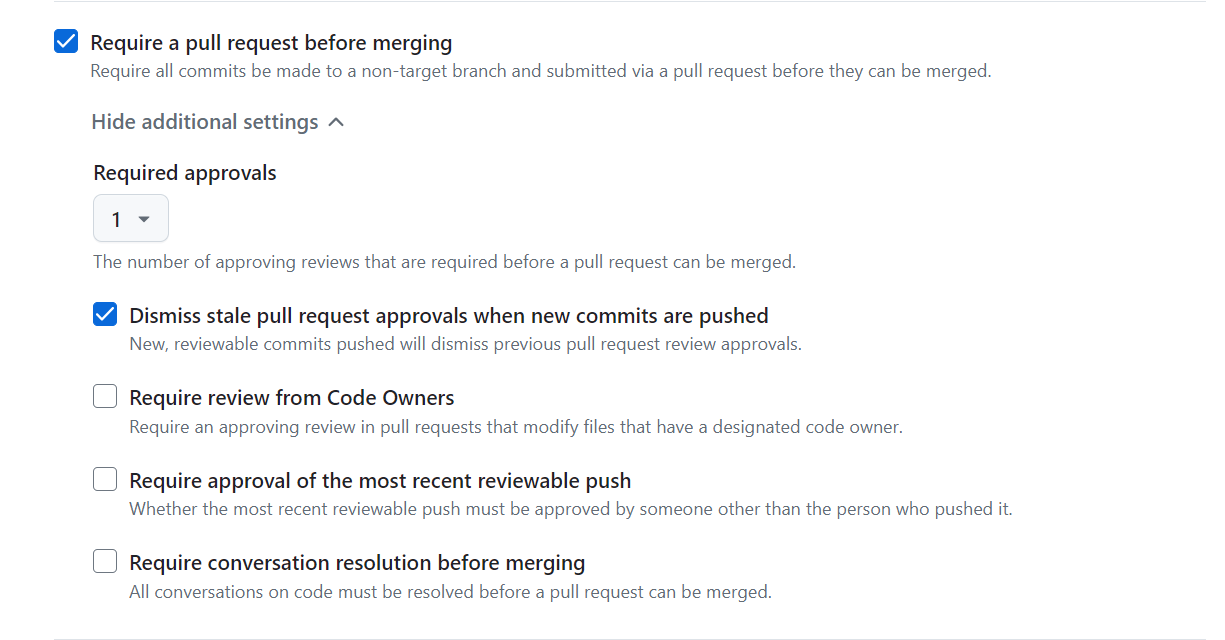Tick the Require approval of most recent reviewable push checkbox
Screen dimensions: 1225x640
[x=105, y=480]
